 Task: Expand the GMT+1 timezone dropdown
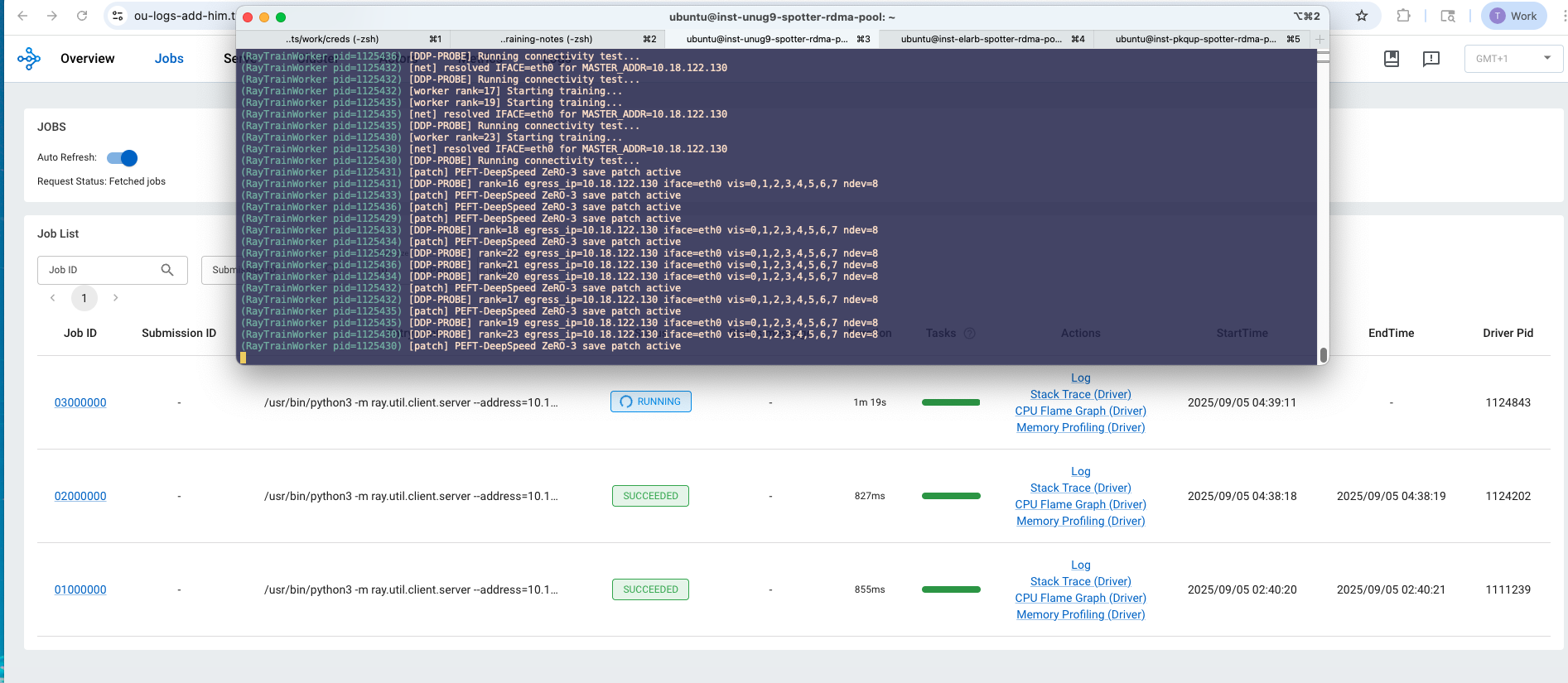pos(1513,59)
